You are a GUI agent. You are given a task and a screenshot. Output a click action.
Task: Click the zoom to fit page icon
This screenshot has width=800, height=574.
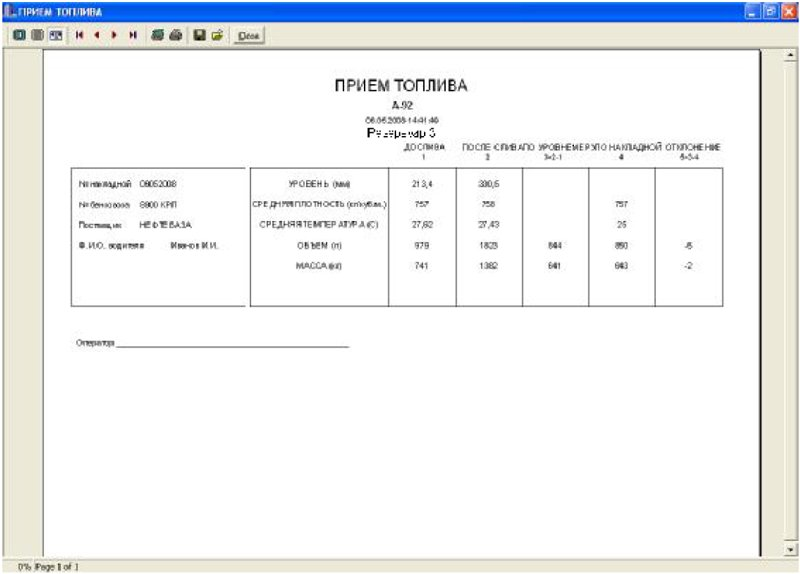pos(19,35)
